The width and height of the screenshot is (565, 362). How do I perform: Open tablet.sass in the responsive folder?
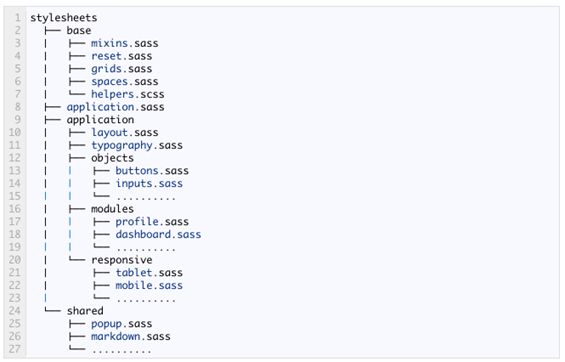pos(149,272)
